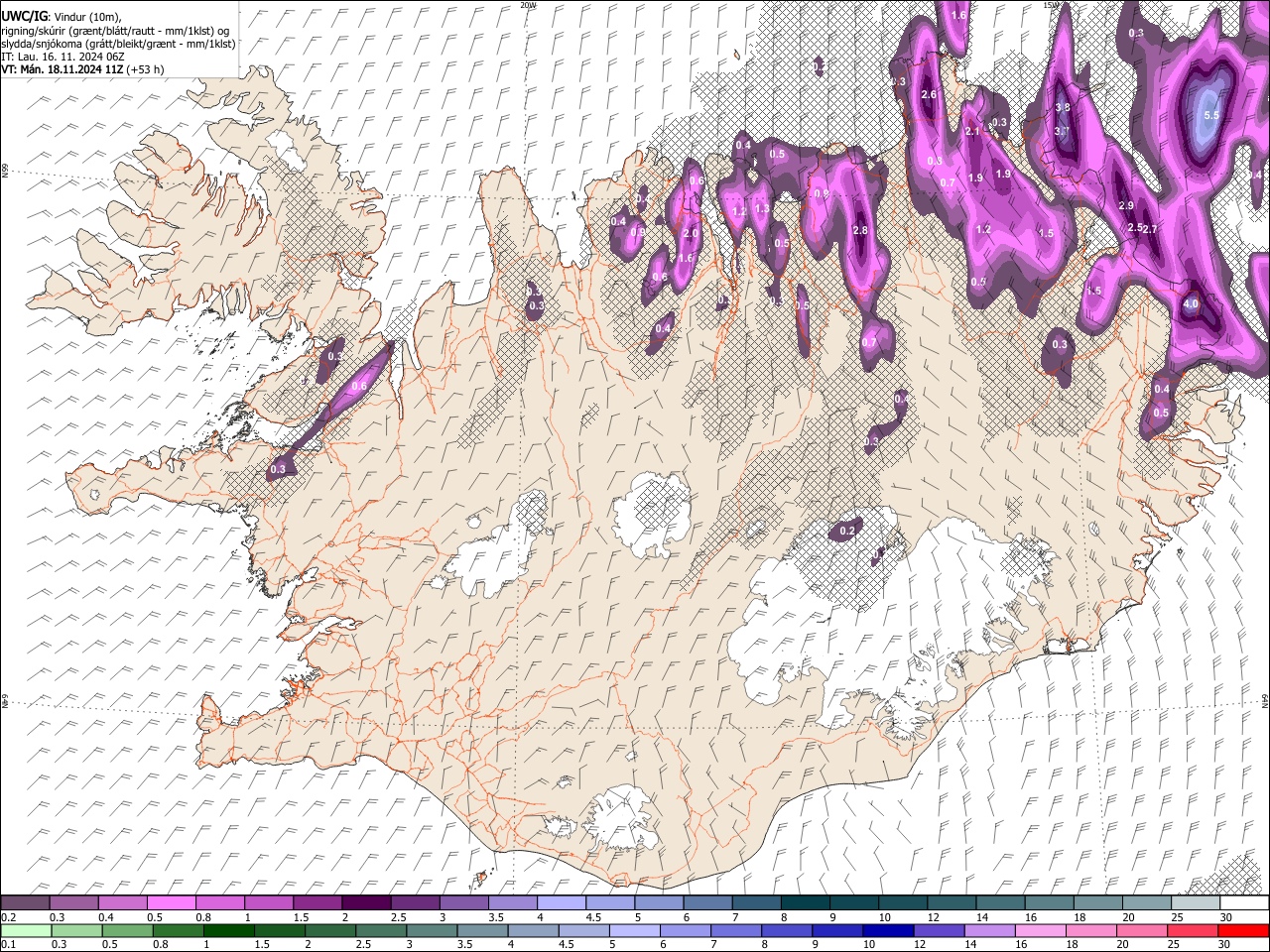The image size is (1270, 952).
Task: Click the dark teal snow swatch between 8 and 9
Action: point(804,903)
